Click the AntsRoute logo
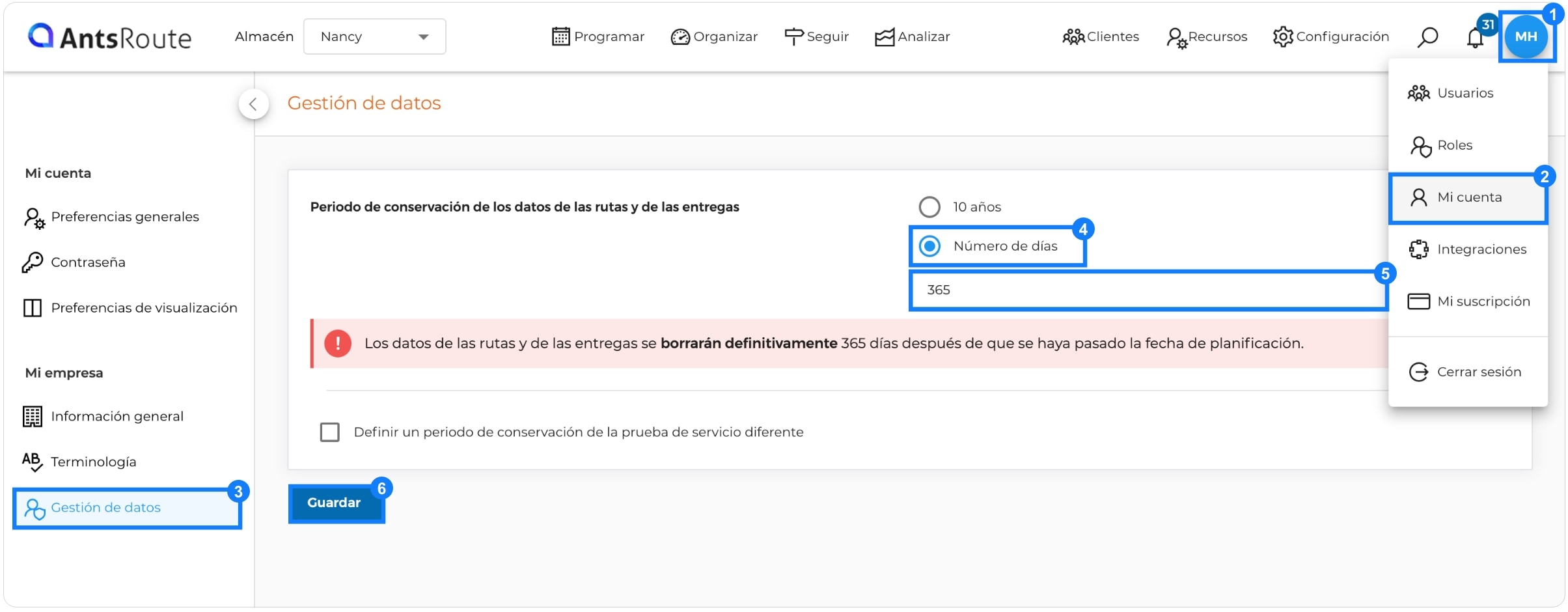 pos(109,36)
